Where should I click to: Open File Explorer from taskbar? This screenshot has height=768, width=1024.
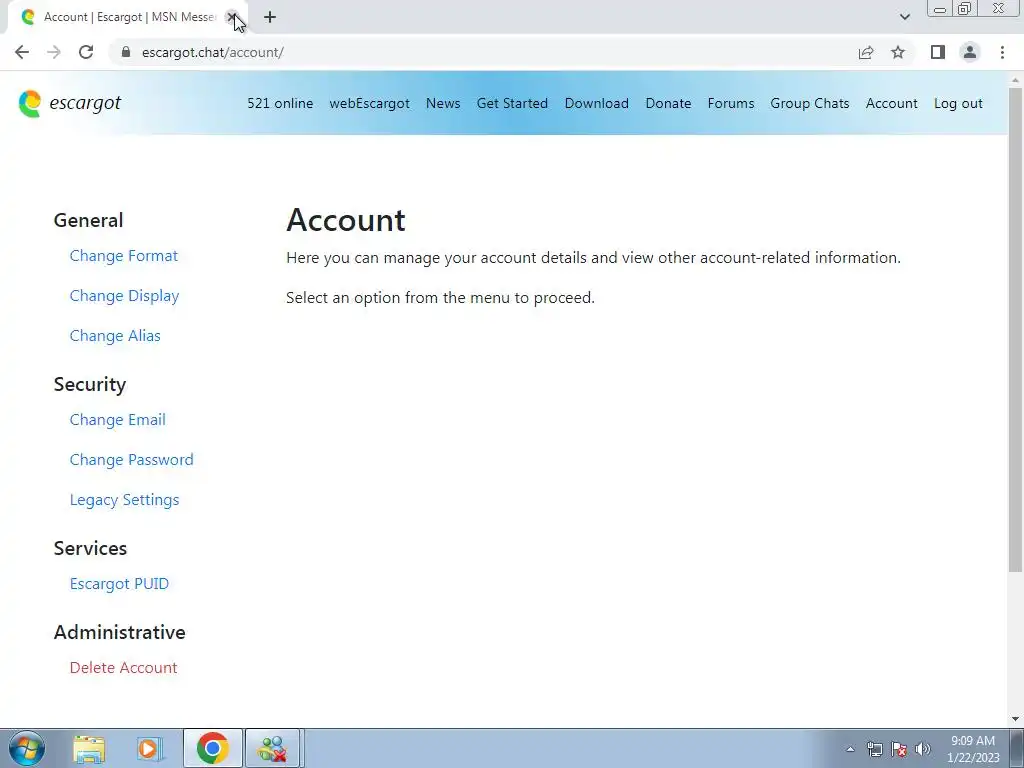coord(89,748)
